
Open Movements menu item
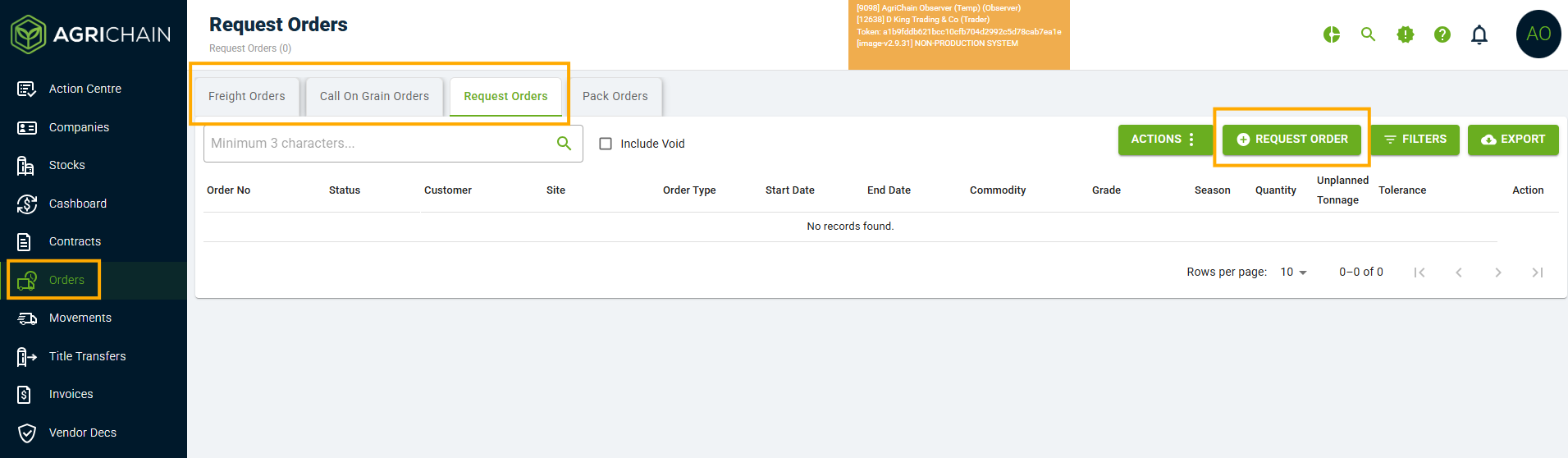point(94,318)
